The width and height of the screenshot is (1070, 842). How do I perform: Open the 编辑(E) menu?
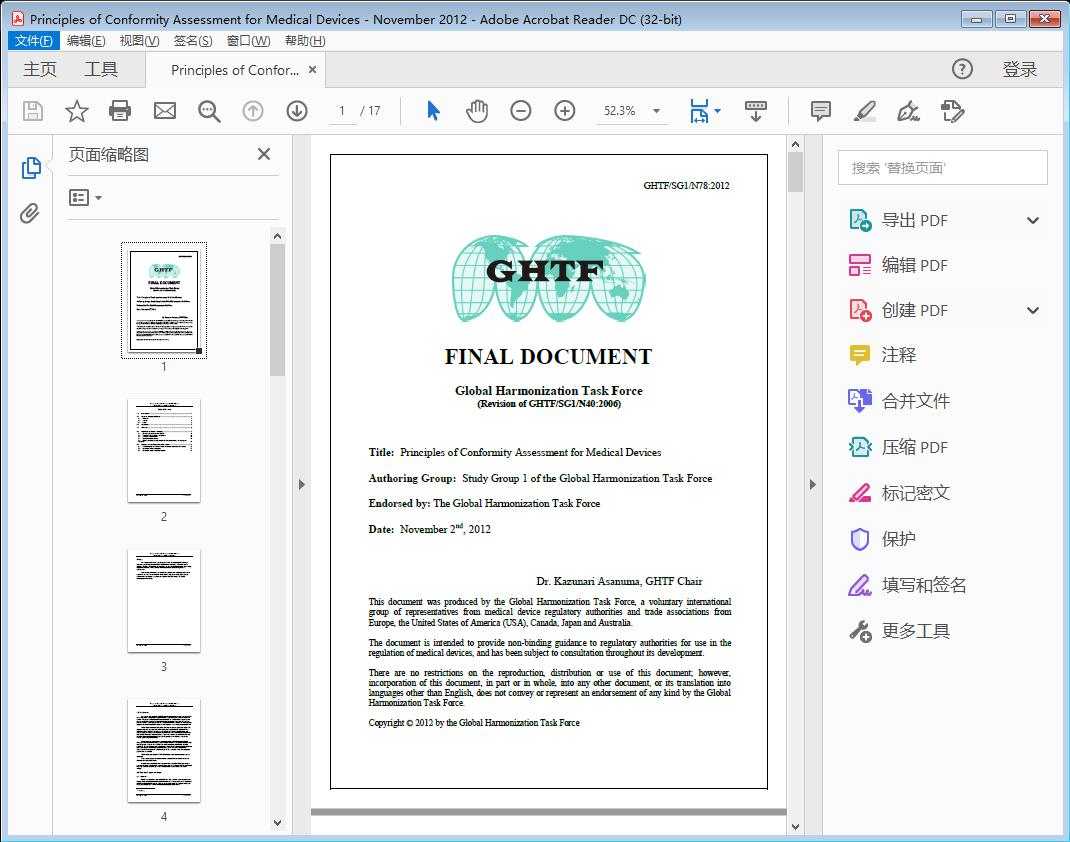point(86,41)
